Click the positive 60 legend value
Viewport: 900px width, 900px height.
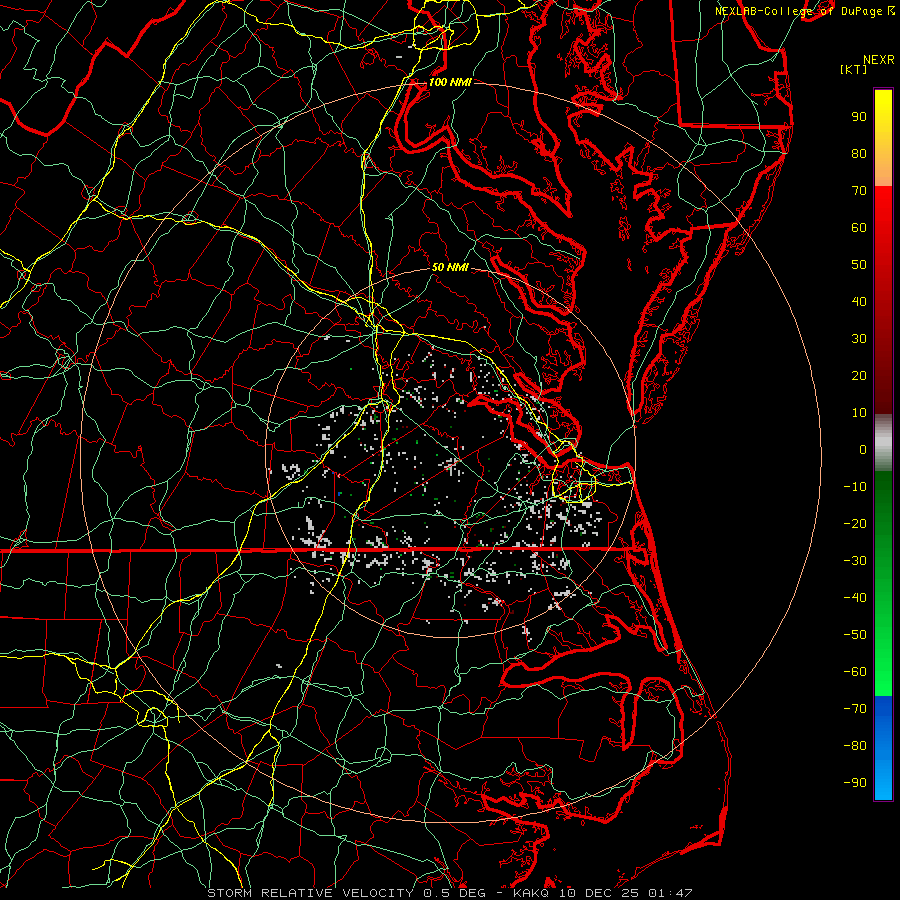(859, 227)
